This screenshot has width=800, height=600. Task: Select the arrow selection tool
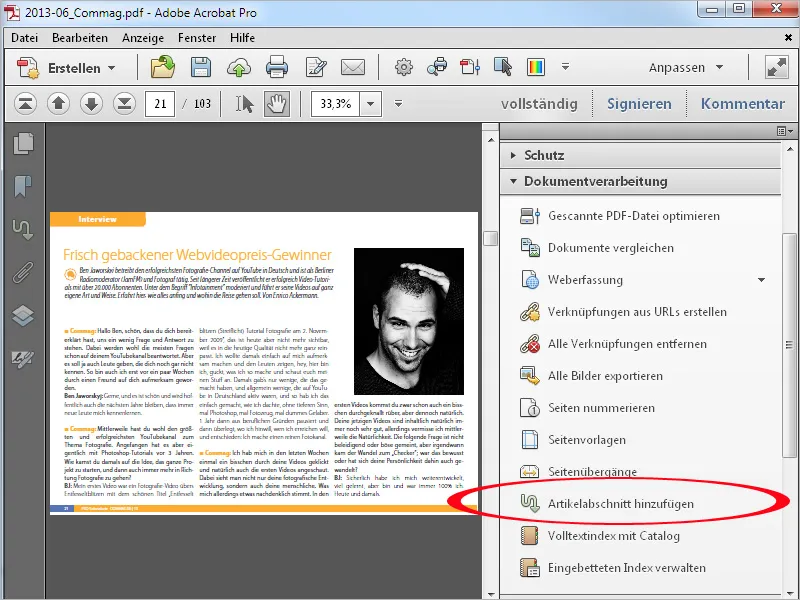point(243,102)
